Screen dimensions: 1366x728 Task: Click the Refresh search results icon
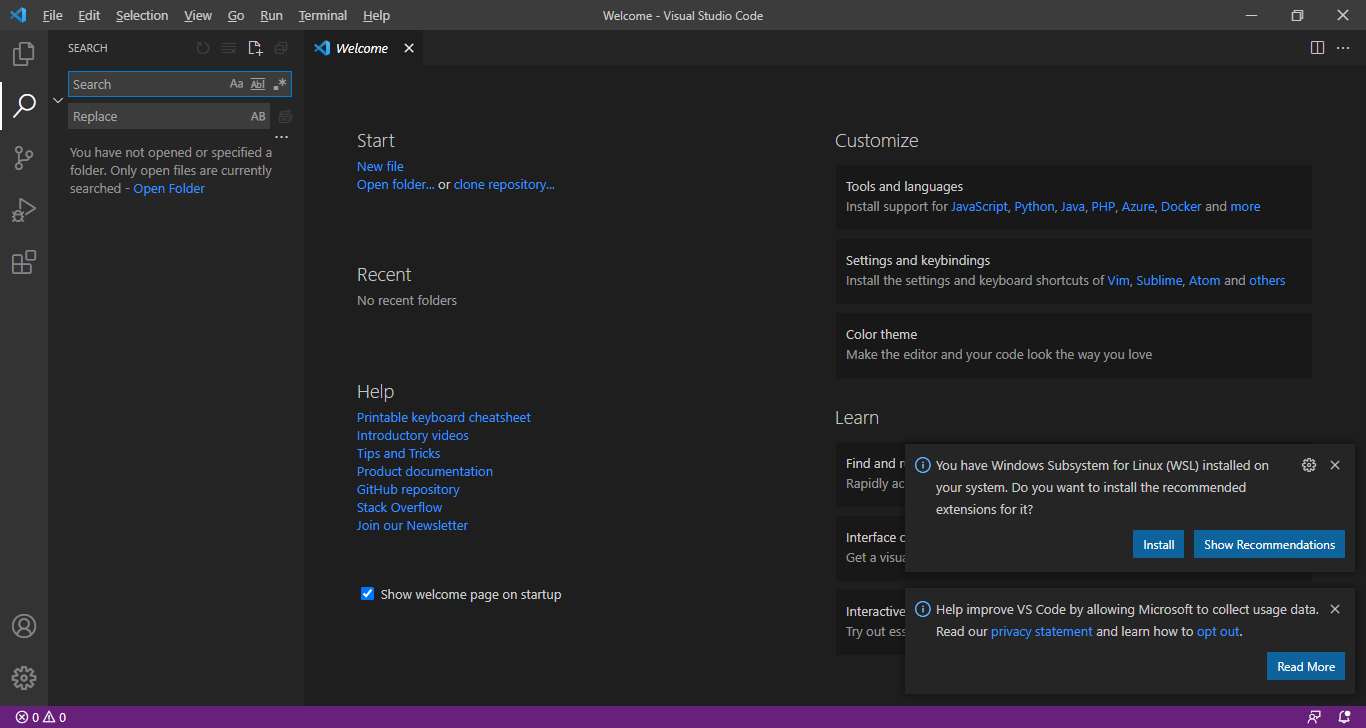point(203,48)
